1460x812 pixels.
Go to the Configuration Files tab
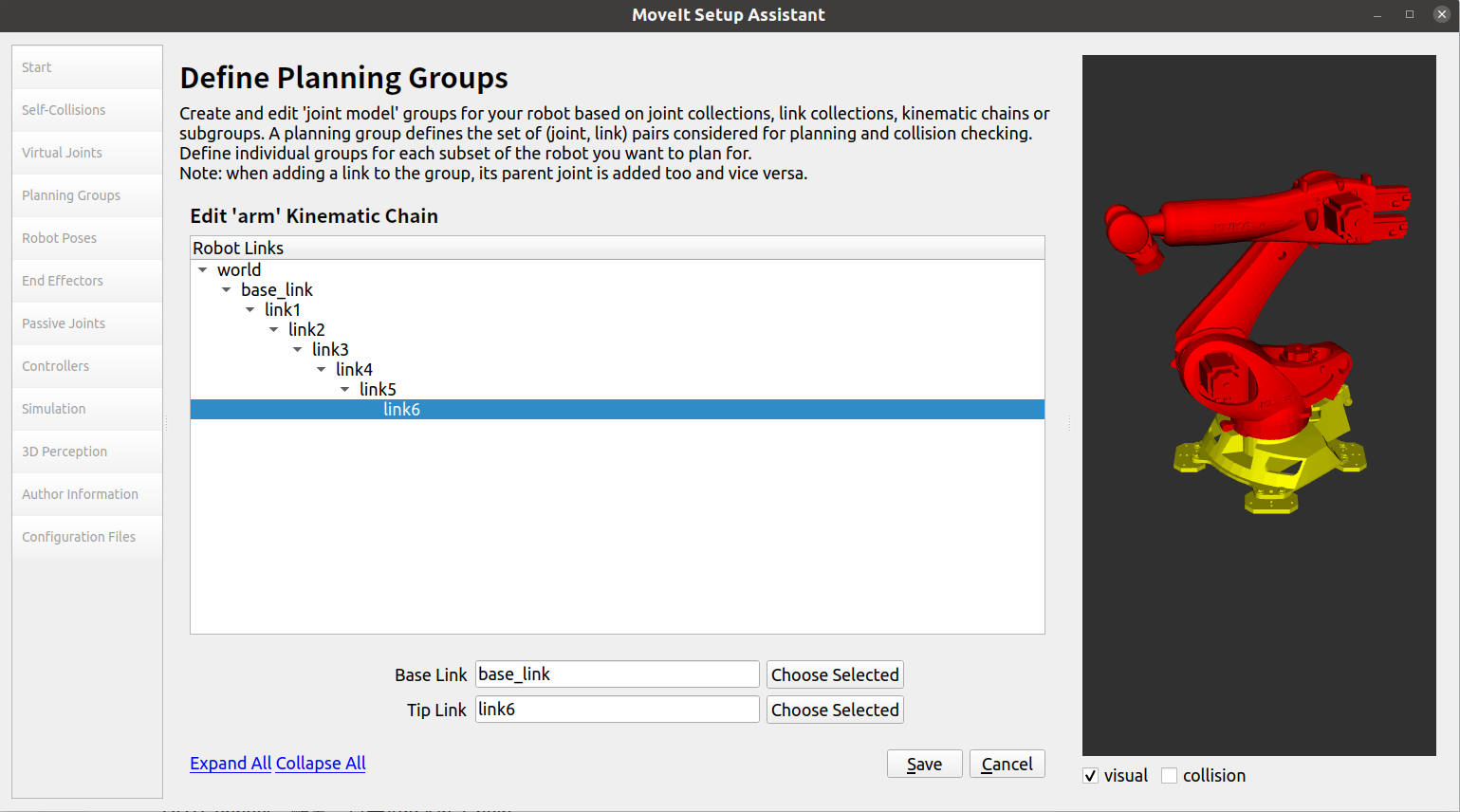click(x=86, y=537)
